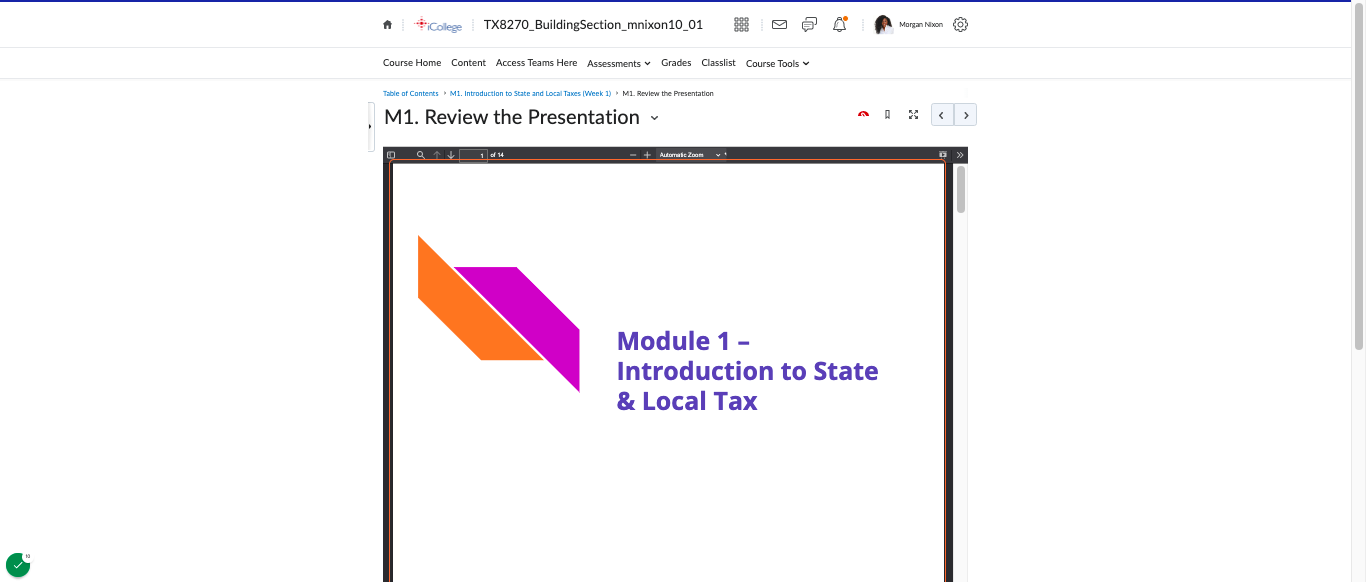Open Grades in navbar
This screenshot has height=582, width=1366.
[676, 63]
